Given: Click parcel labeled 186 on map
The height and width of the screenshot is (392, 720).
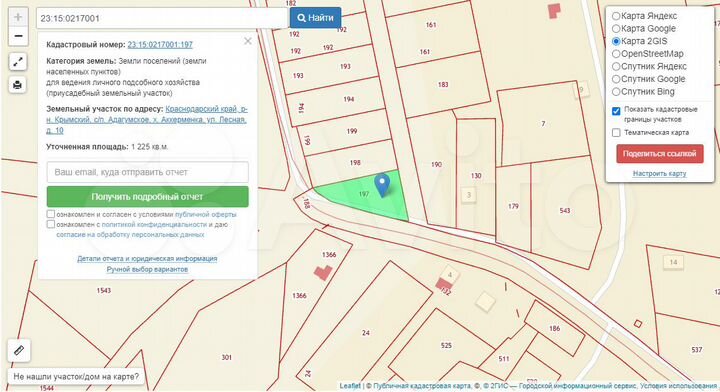Looking at the screenshot, I should (554, 329).
